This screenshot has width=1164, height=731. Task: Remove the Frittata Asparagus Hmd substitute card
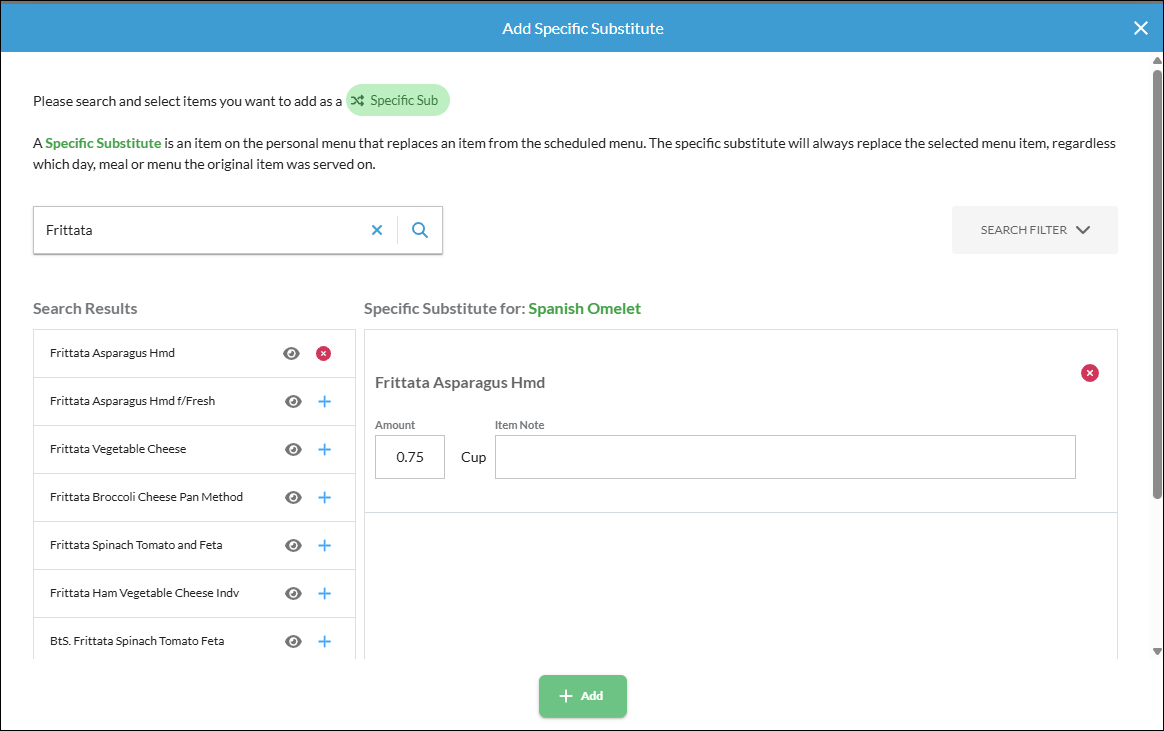(x=1090, y=373)
